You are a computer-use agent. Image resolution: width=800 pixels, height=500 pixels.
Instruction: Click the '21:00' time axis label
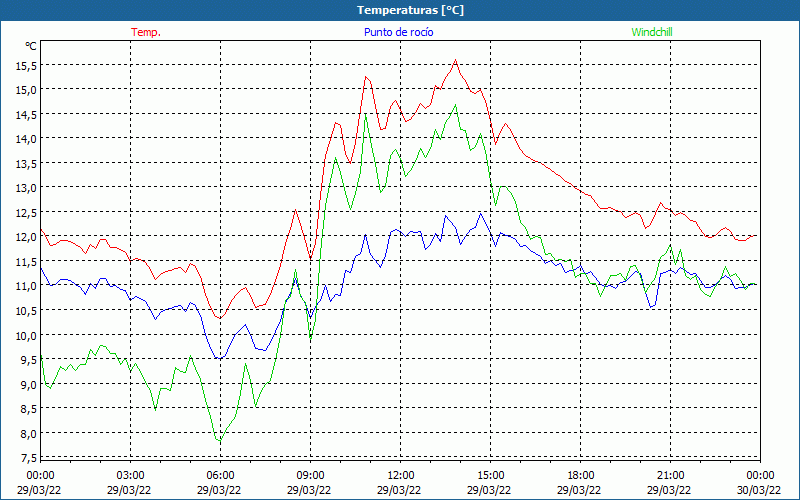click(x=670, y=476)
